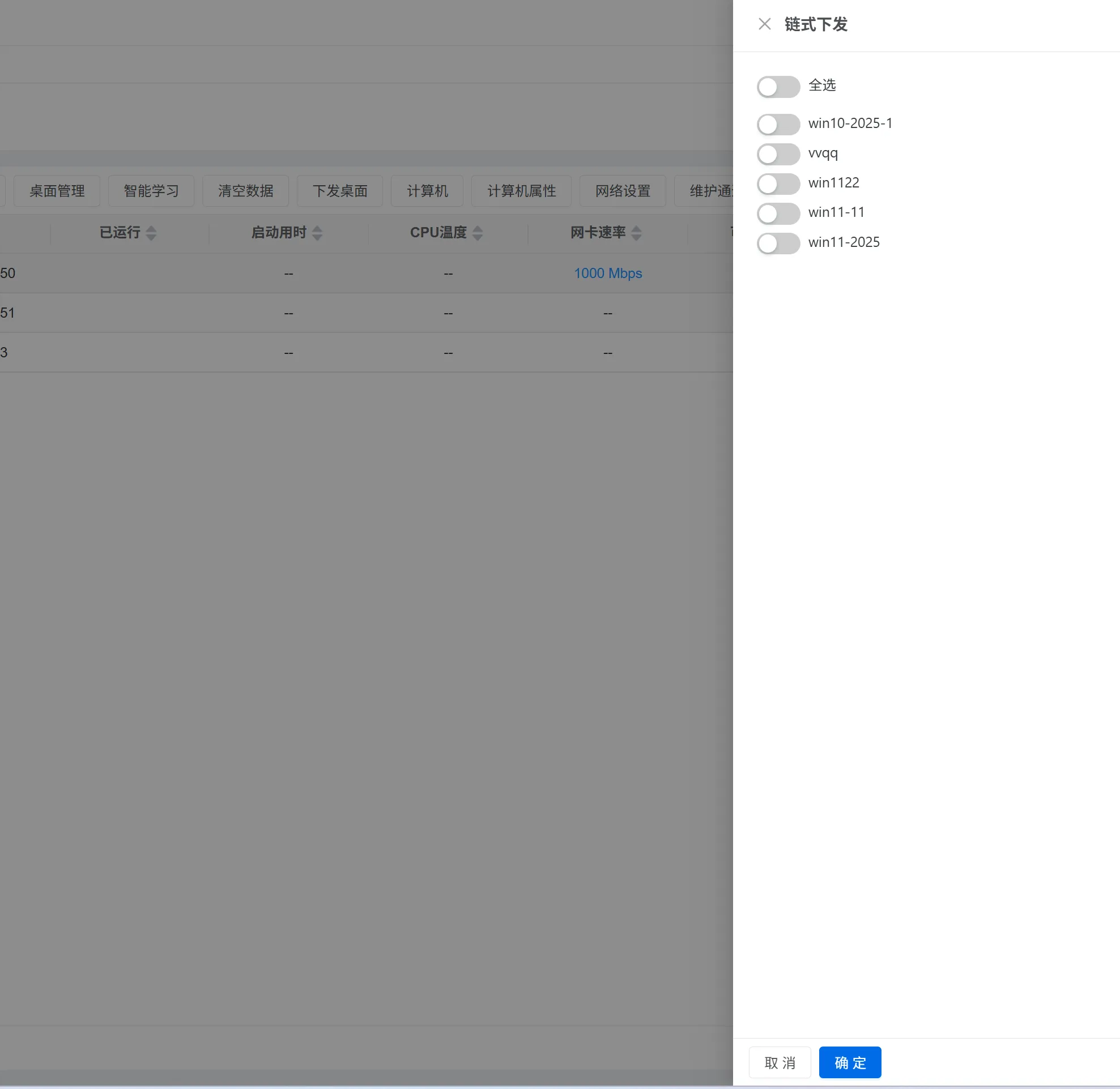Click the 取消 cancel button
1120x1089 pixels.
tap(780, 1062)
